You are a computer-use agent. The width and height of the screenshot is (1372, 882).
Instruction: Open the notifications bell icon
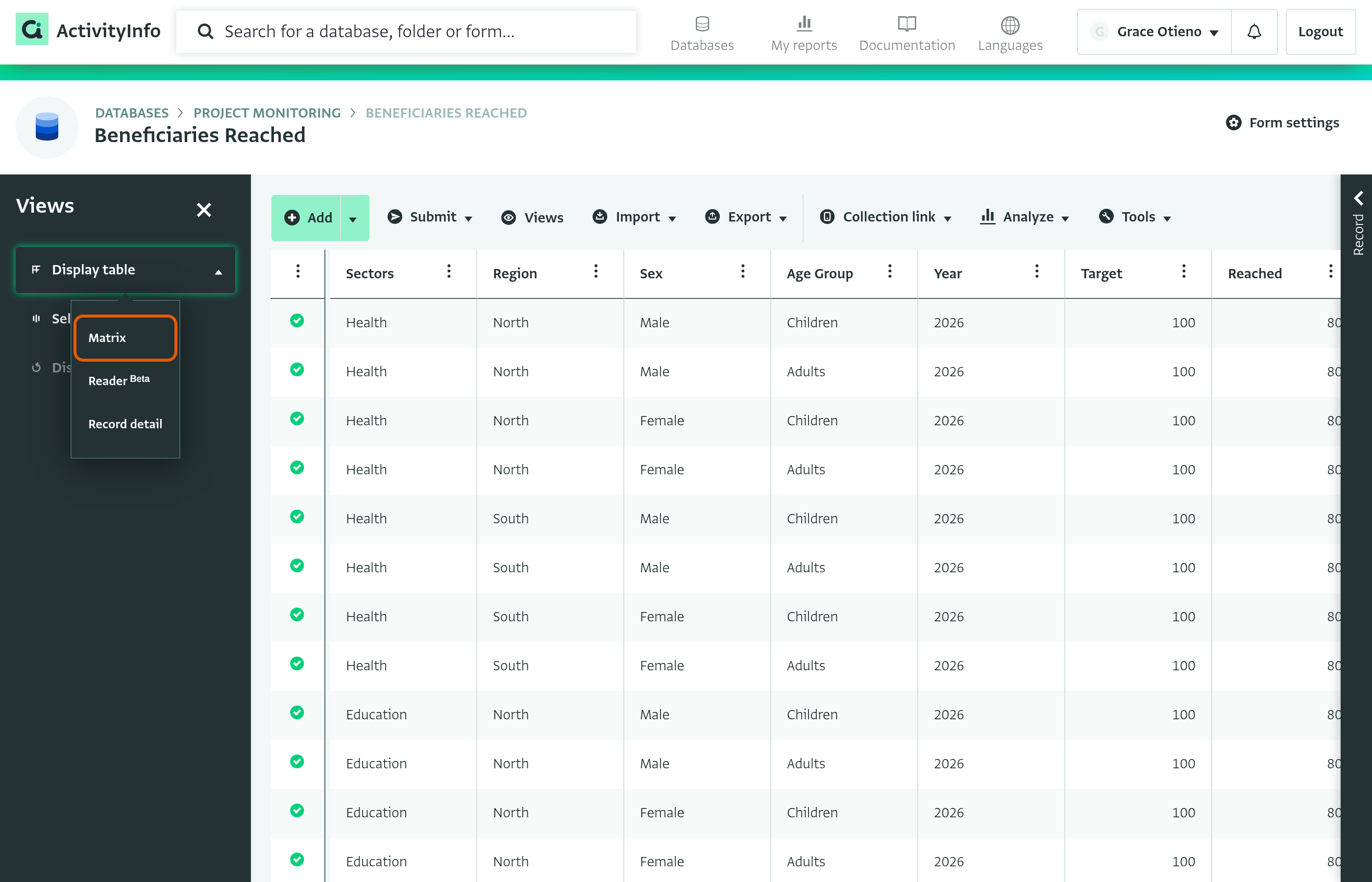(x=1254, y=31)
